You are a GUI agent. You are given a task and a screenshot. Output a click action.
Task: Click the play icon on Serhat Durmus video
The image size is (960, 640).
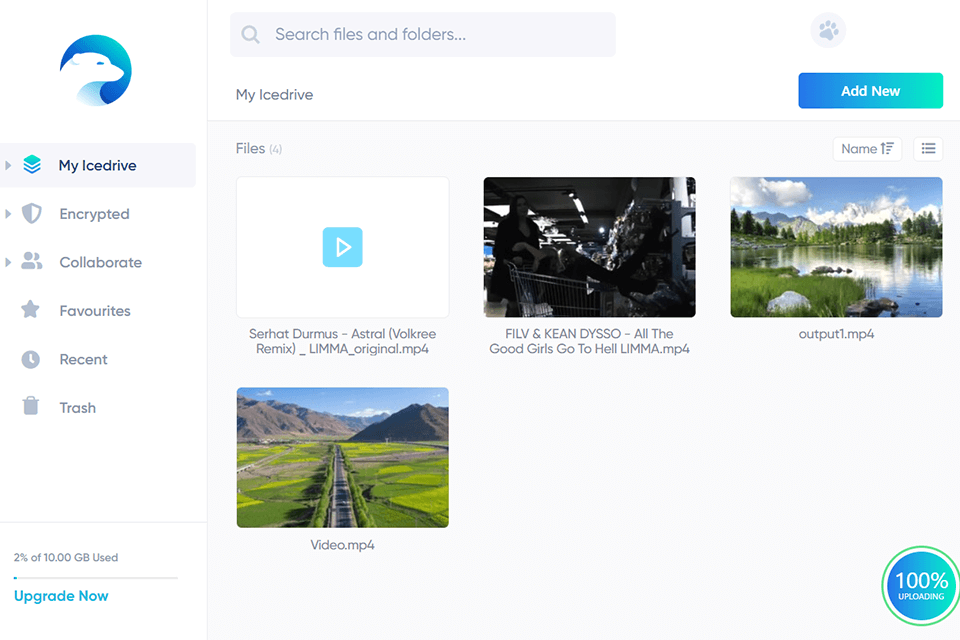(x=342, y=247)
